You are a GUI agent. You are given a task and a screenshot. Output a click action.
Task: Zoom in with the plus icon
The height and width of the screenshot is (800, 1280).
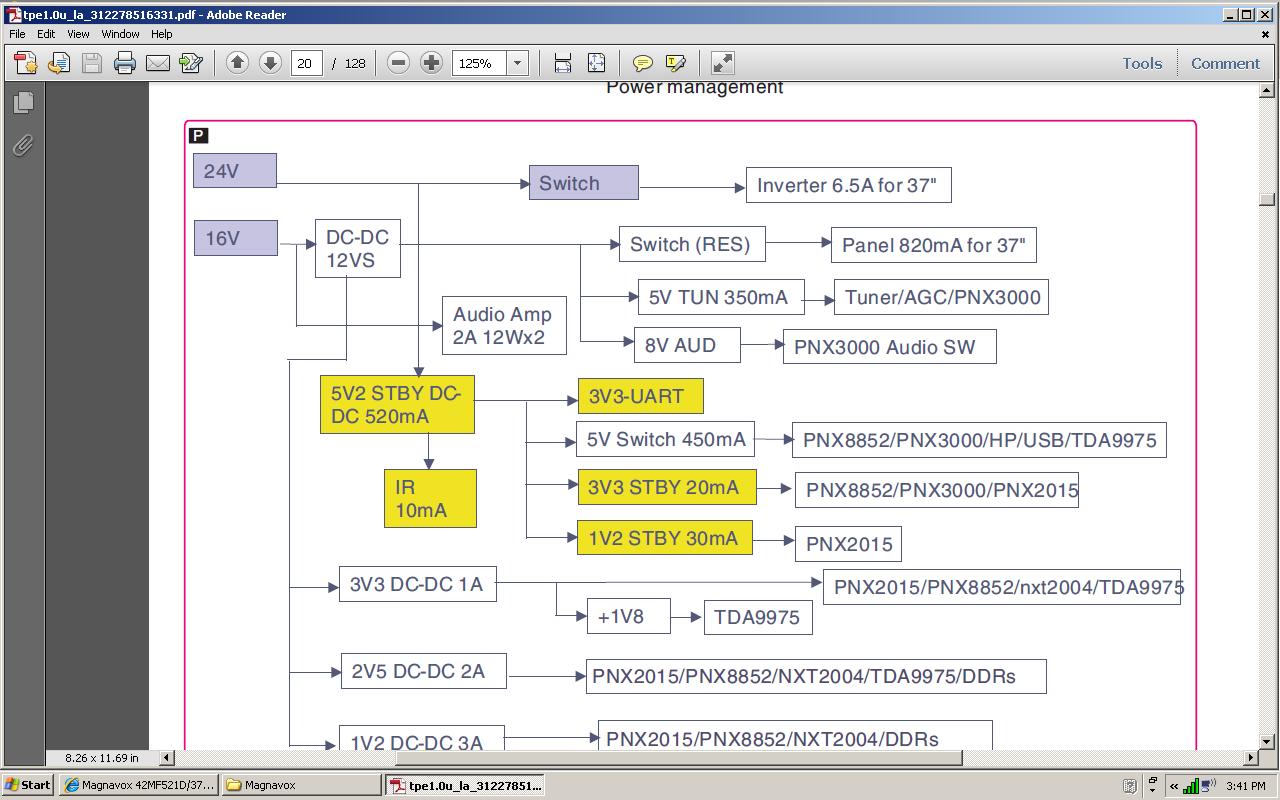pos(431,63)
